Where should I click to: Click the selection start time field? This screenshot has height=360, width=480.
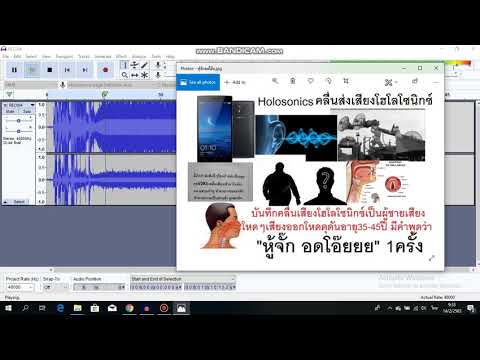coord(156,287)
